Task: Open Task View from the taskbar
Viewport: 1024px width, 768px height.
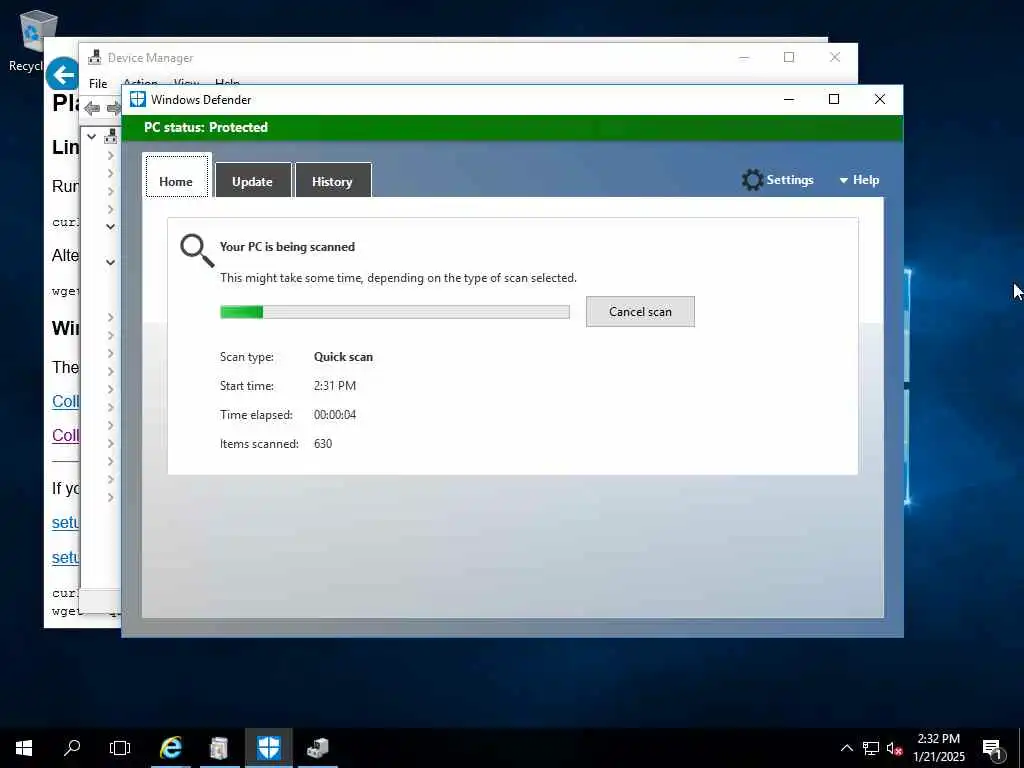Action: tap(120, 748)
